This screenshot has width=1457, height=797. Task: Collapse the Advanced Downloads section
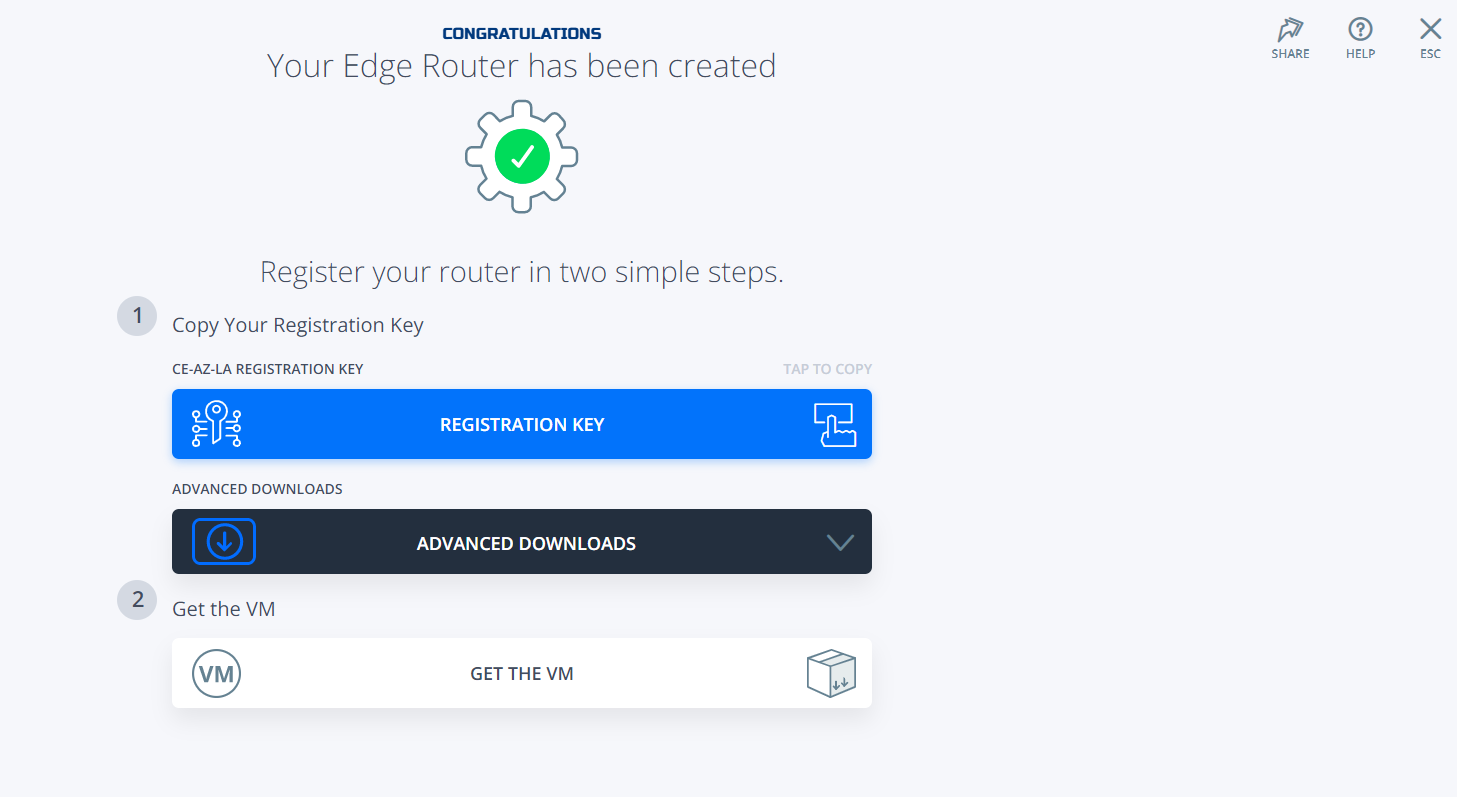(839, 541)
